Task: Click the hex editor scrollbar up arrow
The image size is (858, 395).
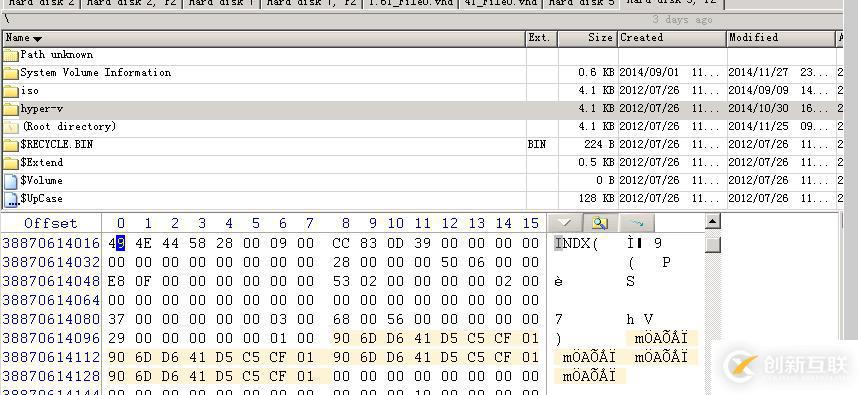Action: pos(712,222)
